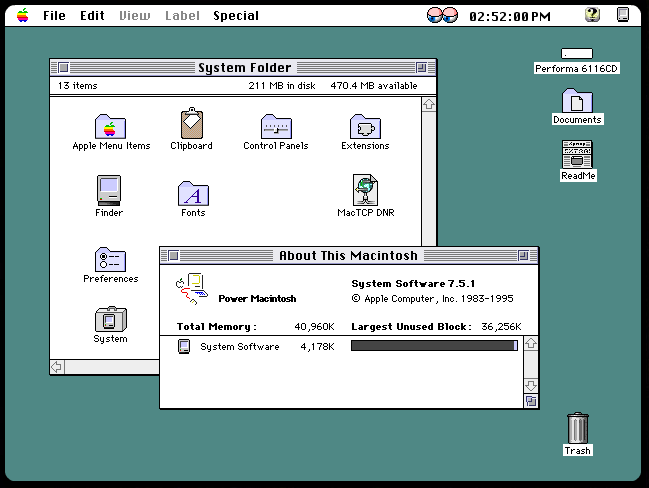The height and width of the screenshot is (488, 649).
Task: Click the '13 items' text
Action: coord(77,86)
